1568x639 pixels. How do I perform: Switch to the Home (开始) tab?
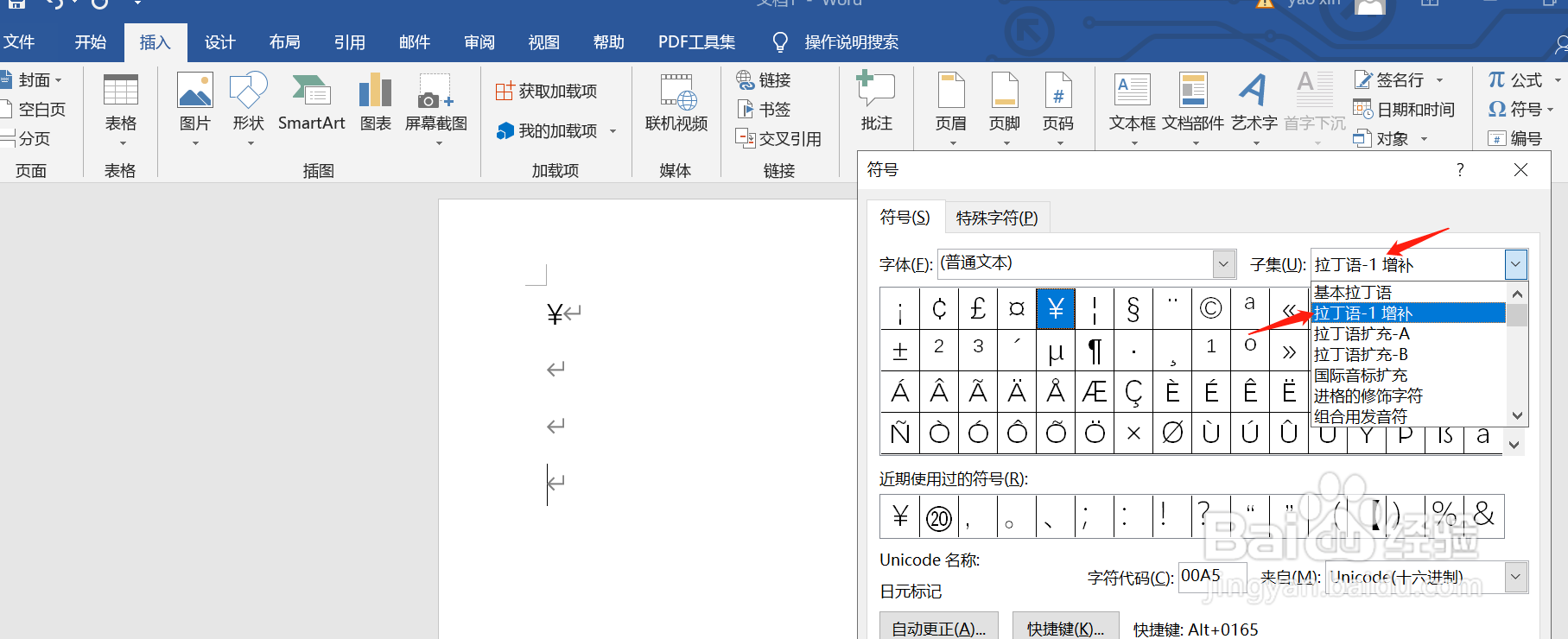pyautogui.click(x=91, y=42)
